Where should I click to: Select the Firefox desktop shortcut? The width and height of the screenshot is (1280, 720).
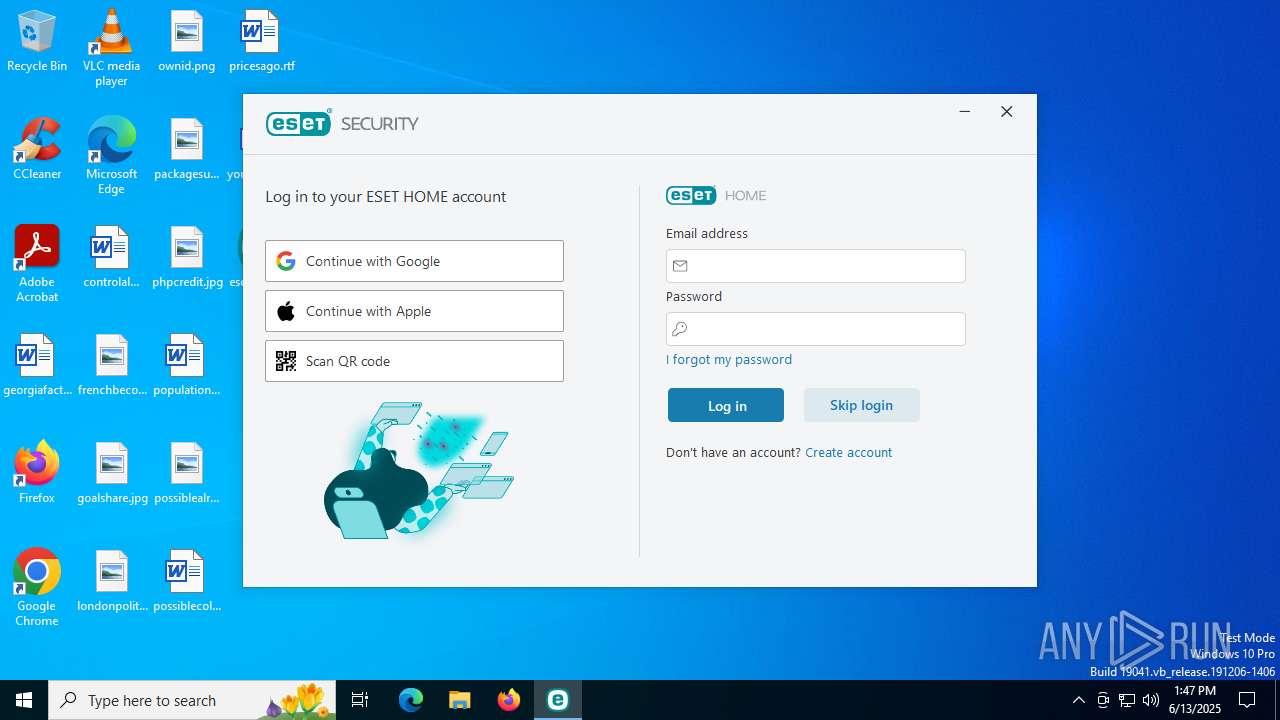37,474
